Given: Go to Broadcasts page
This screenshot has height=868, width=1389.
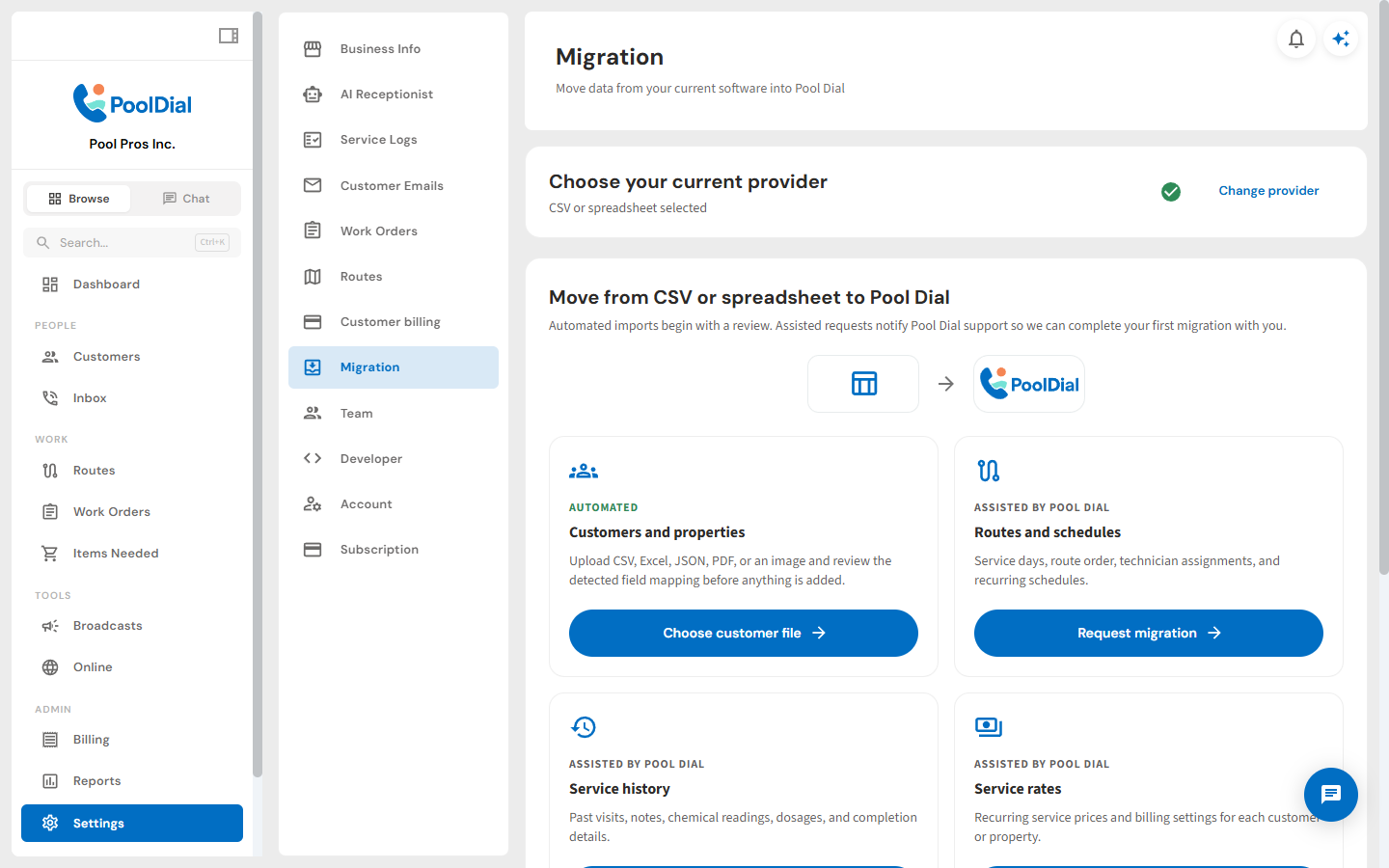Looking at the screenshot, I should click(132, 626).
